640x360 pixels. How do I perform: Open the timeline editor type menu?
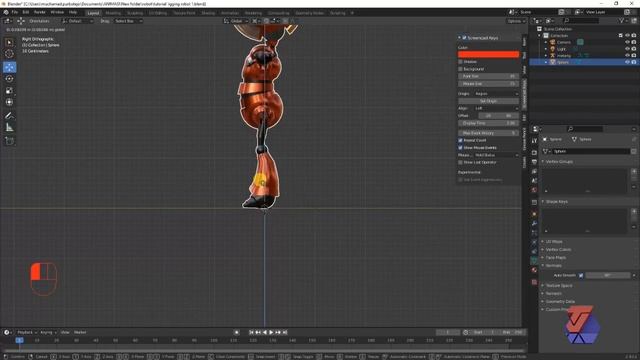point(7,332)
